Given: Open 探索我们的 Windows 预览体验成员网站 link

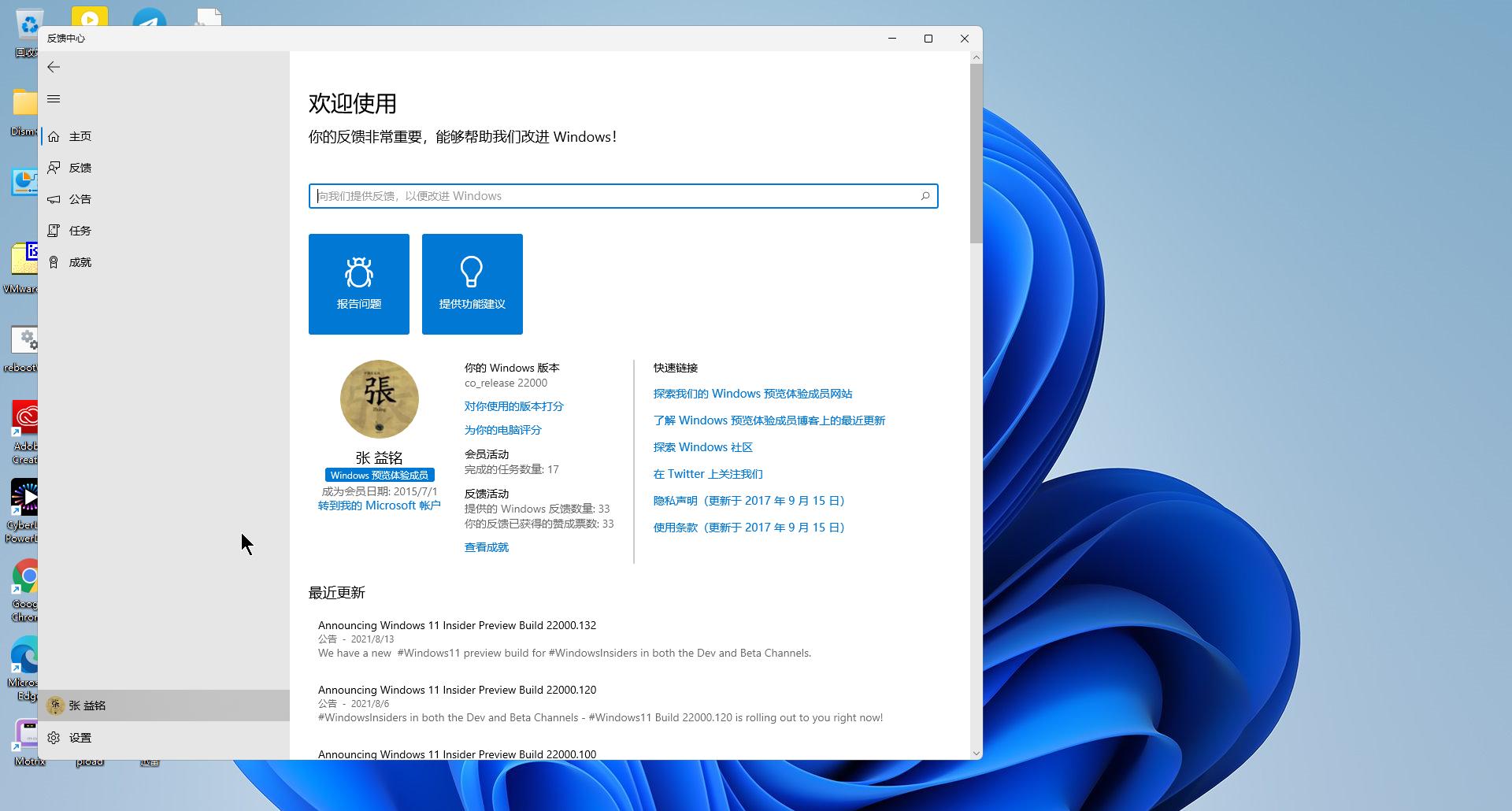Looking at the screenshot, I should pyautogui.click(x=753, y=394).
